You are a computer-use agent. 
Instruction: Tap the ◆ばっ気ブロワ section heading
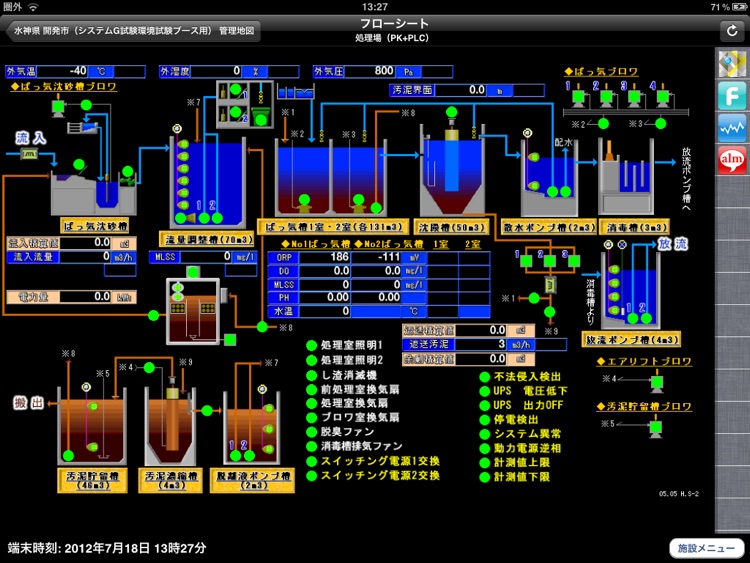(601, 72)
